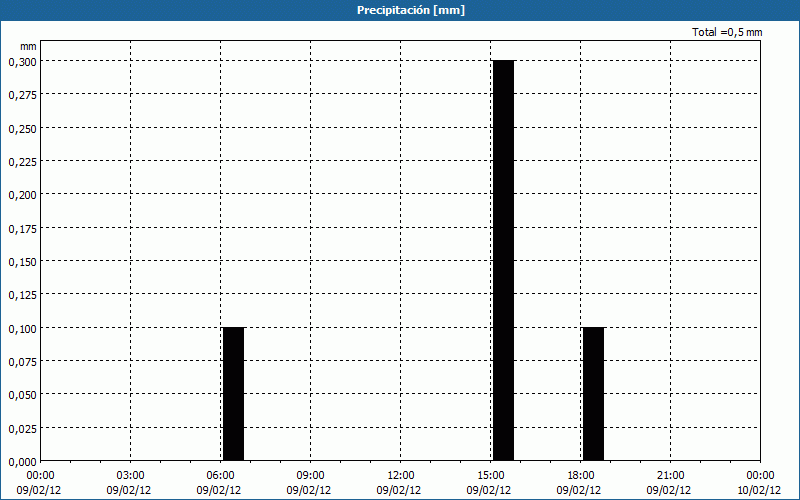Select the 0,025 axis label
Screen dimensions: 800x500
(22, 429)
